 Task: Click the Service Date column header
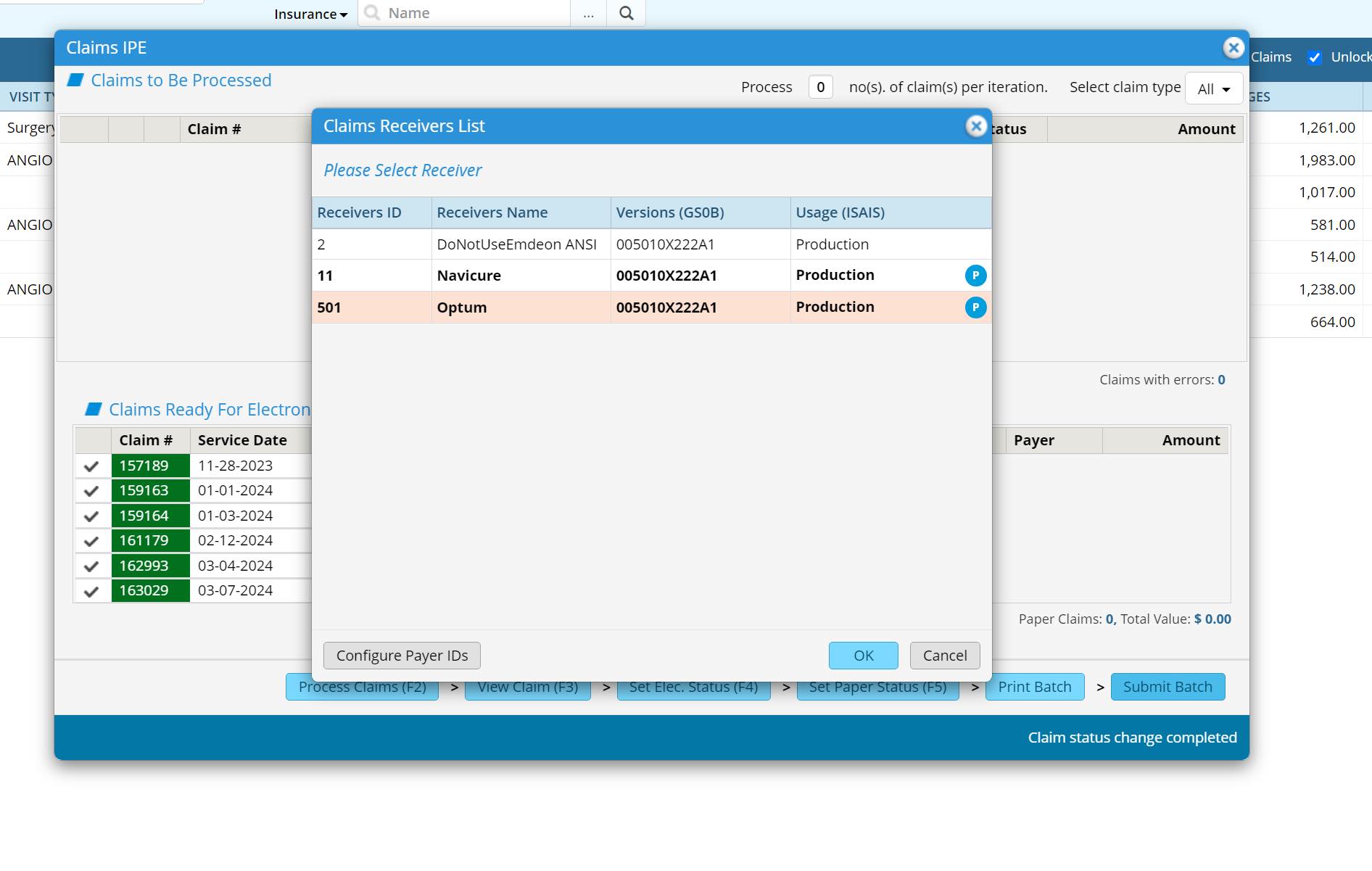[x=250, y=441]
